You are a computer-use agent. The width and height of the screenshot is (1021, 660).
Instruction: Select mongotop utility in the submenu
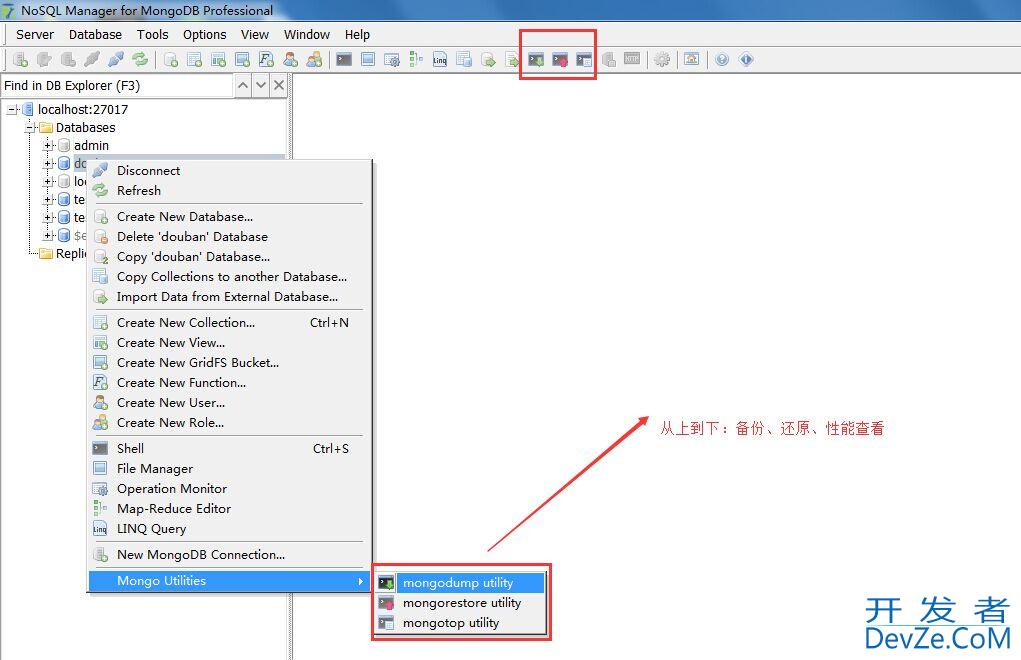click(x=460, y=624)
